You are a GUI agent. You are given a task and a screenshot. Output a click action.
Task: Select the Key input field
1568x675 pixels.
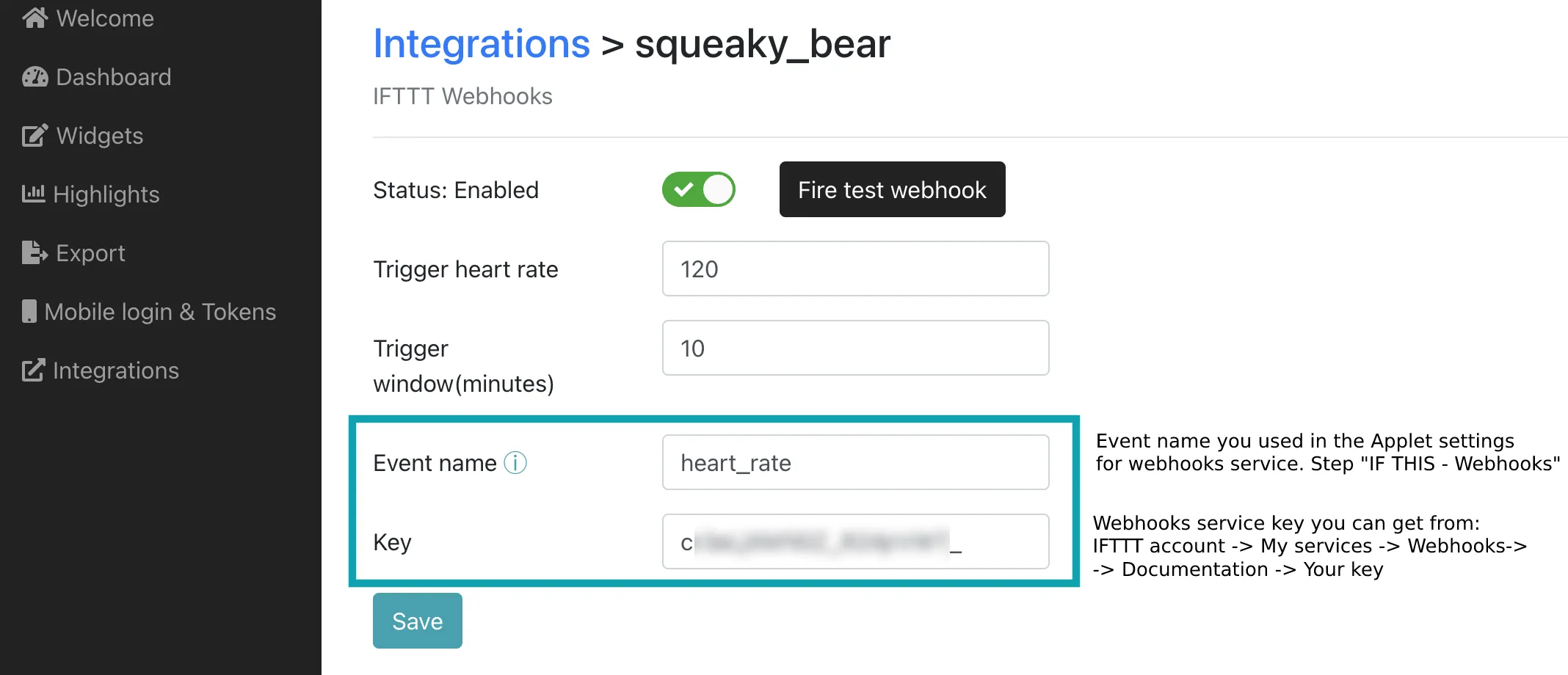855,541
